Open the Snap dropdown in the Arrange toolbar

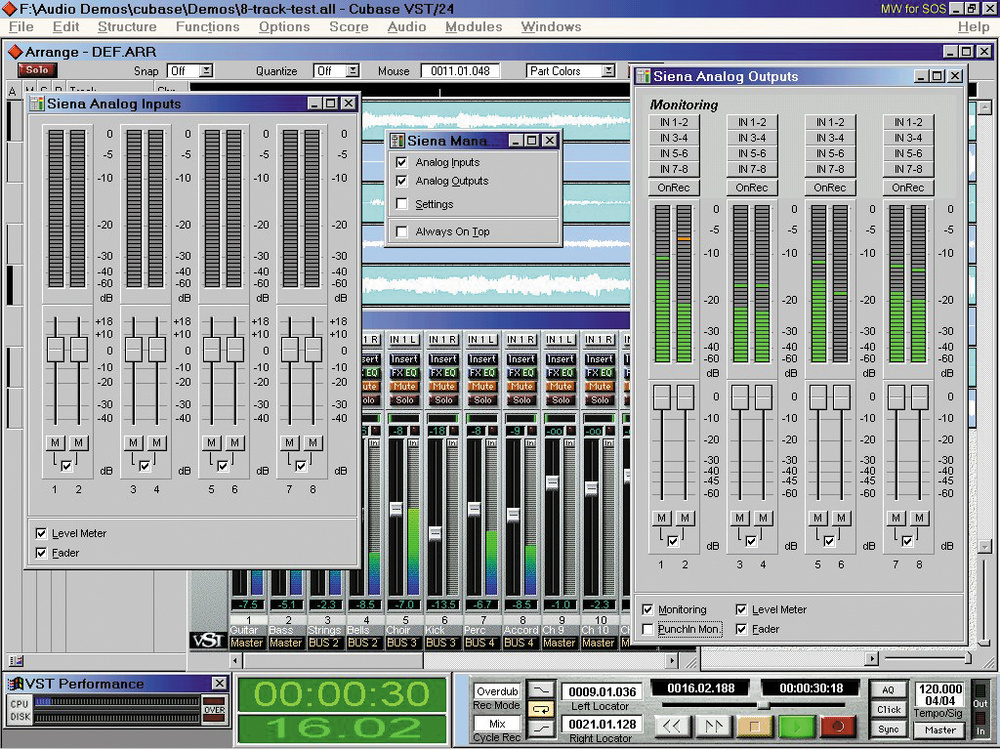tap(207, 71)
